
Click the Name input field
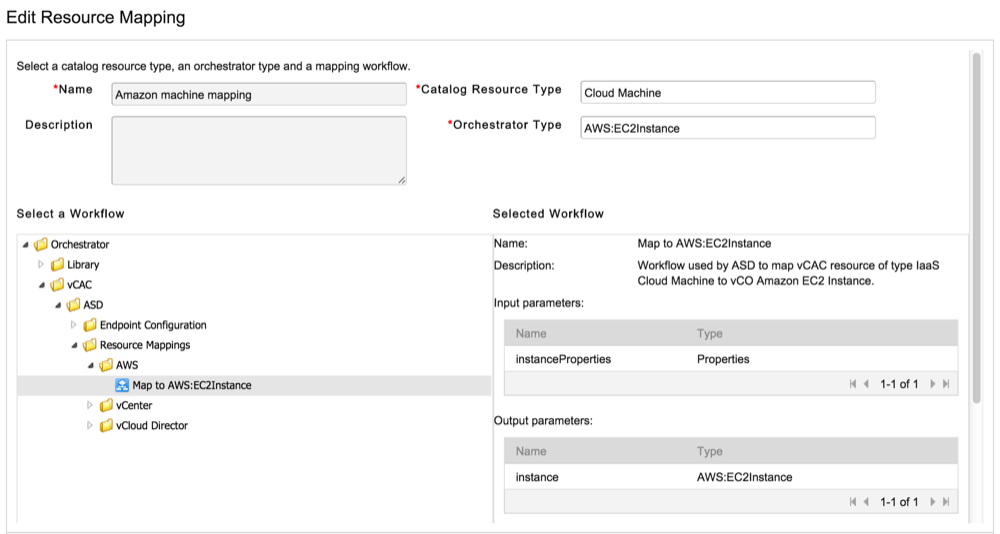[258, 94]
